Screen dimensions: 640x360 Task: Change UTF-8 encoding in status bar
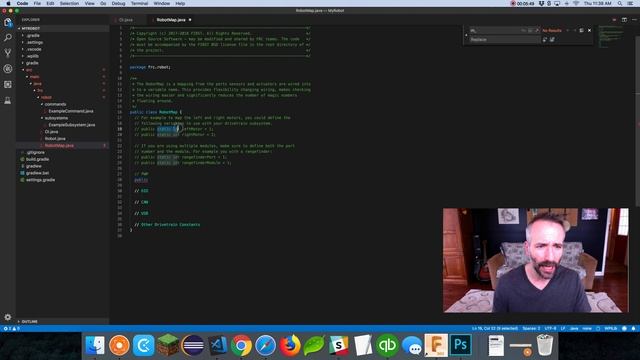(550, 329)
